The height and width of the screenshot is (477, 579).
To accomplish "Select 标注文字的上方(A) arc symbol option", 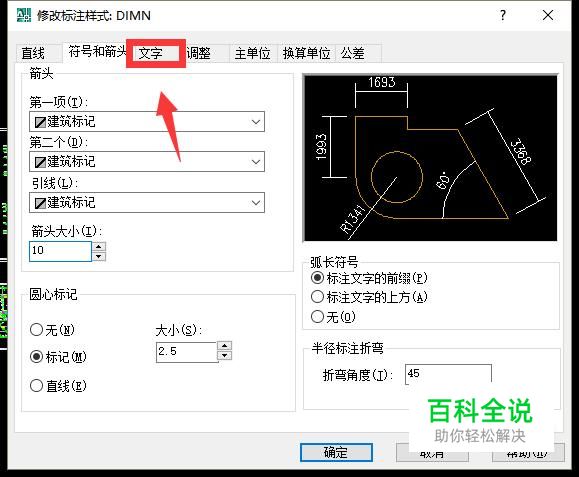I will coord(369,297).
